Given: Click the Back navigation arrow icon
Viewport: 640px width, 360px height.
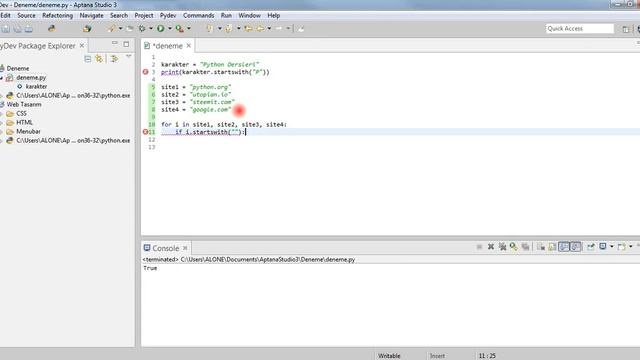Looking at the screenshot, I should tap(260, 29).
